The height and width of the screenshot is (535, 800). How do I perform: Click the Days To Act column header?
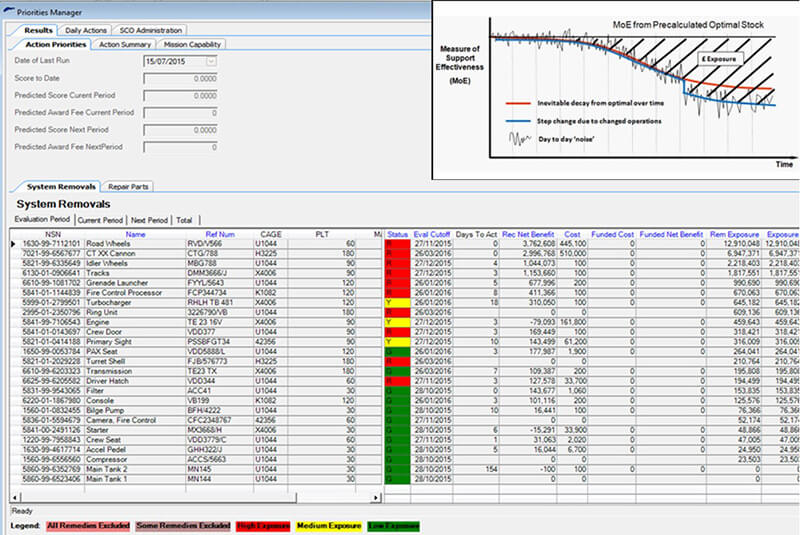476,234
